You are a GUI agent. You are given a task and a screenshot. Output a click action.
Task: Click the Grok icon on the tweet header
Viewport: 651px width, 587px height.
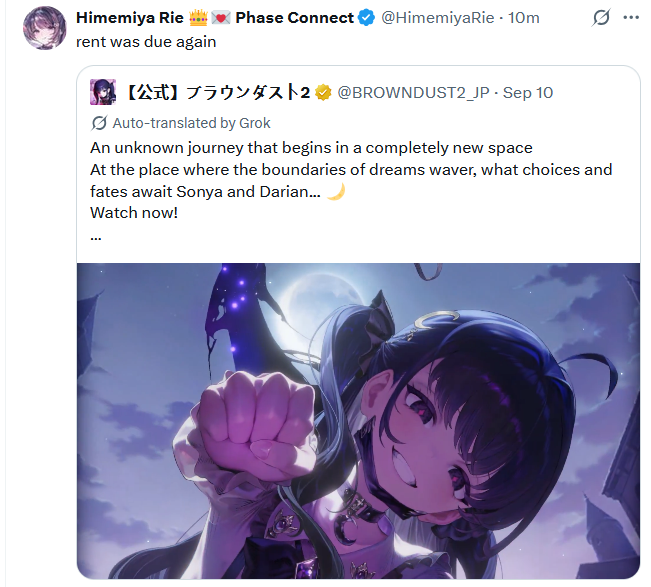tap(601, 18)
